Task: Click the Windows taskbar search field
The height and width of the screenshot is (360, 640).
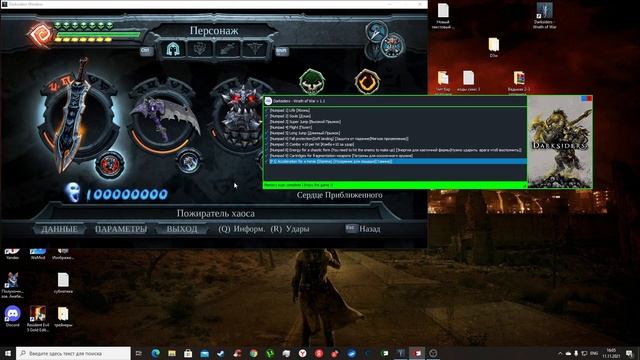Action: point(73,353)
